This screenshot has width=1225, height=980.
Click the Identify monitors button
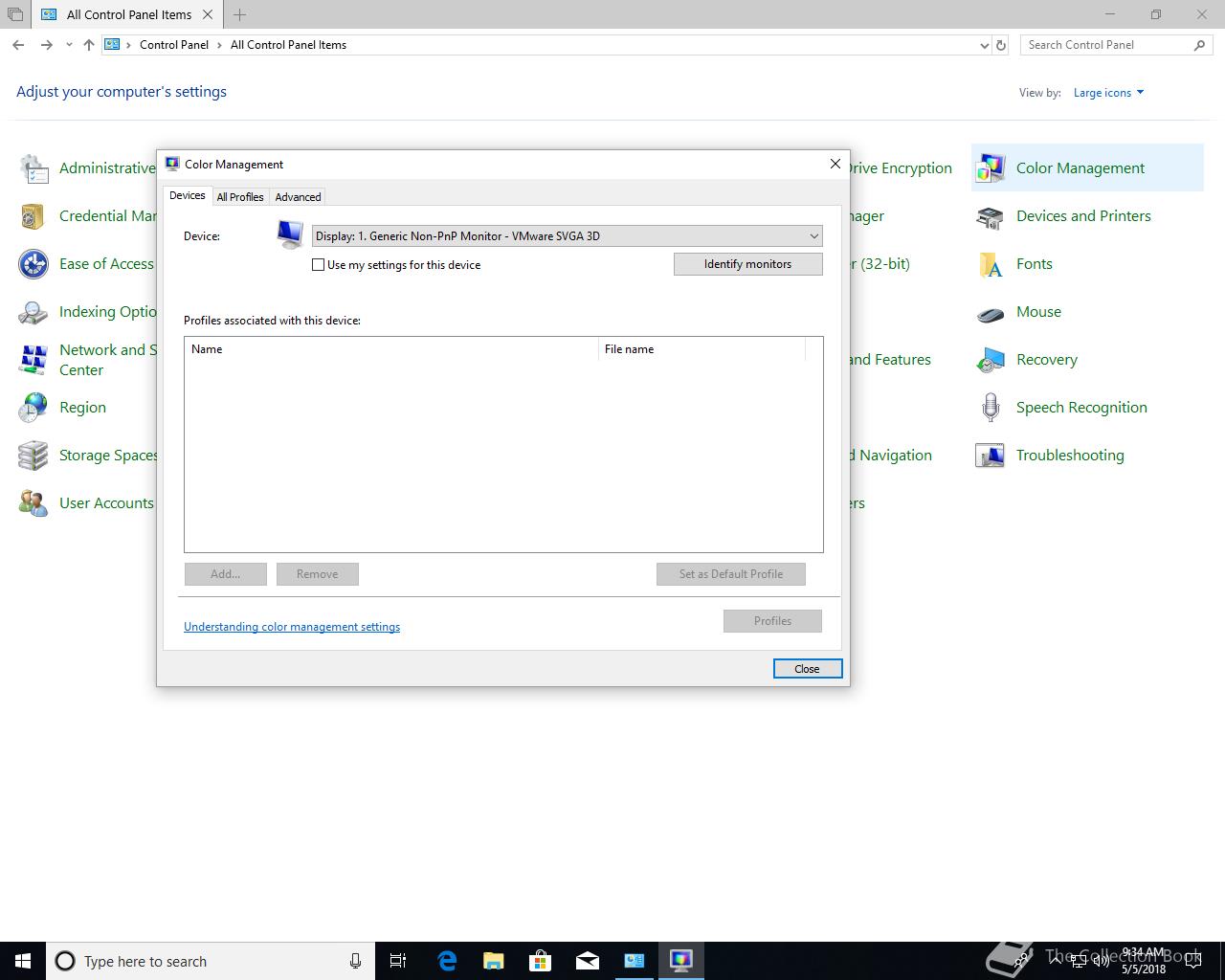click(748, 264)
